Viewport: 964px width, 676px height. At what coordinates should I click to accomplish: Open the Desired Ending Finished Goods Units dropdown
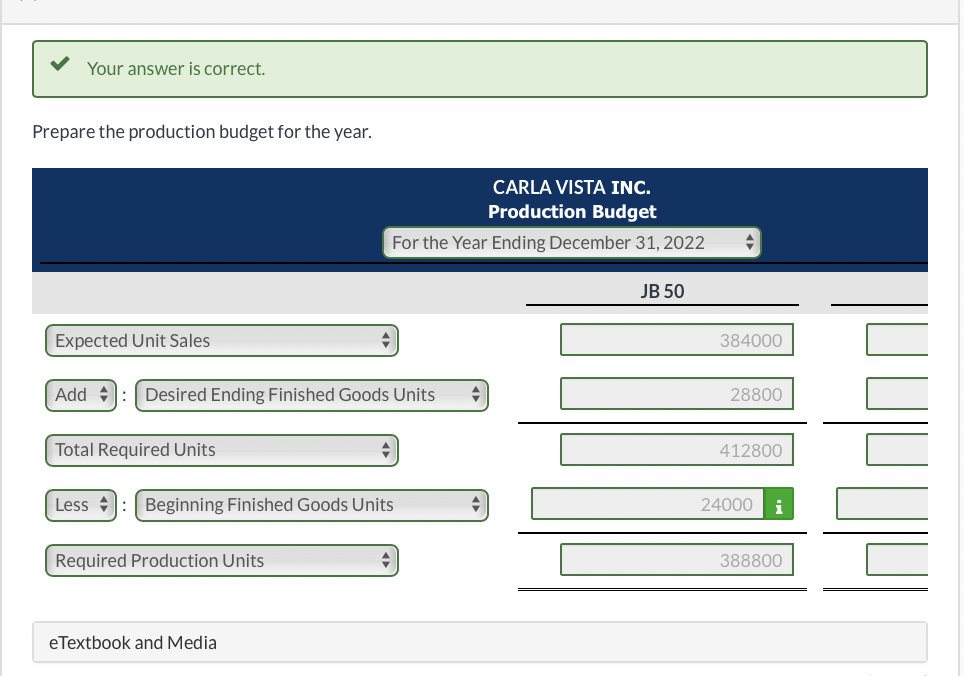311,395
